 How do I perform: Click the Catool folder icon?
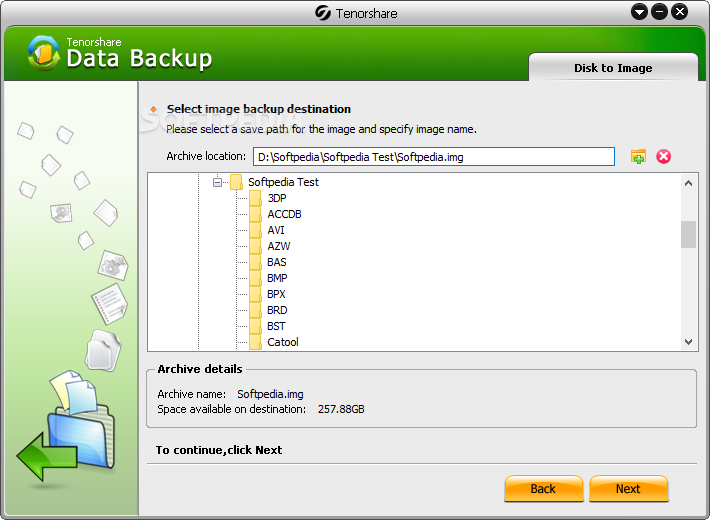[x=255, y=342]
